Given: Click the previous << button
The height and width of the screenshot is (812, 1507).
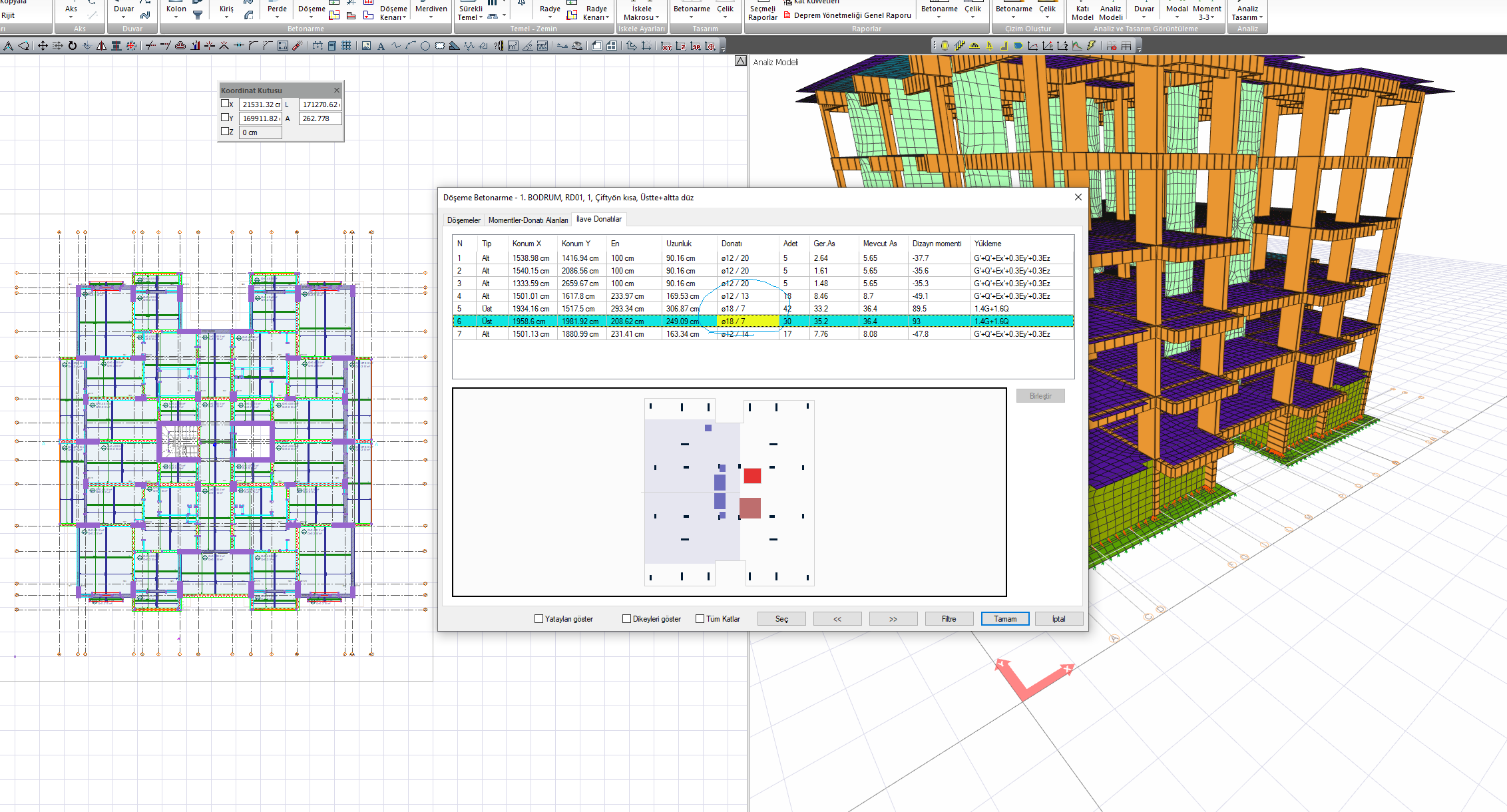Looking at the screenshot, I should [x=837, y=619].
